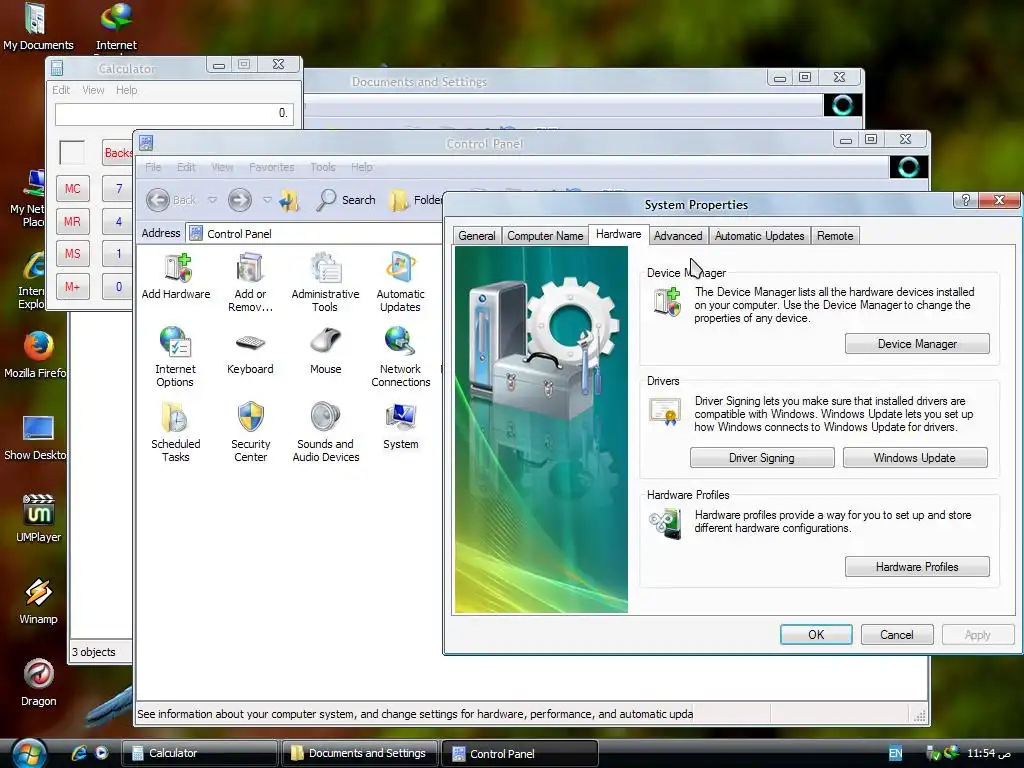This screenshot has height=768, width=1024.
Task: Open Dragon desktop icon
Action: 39,683
